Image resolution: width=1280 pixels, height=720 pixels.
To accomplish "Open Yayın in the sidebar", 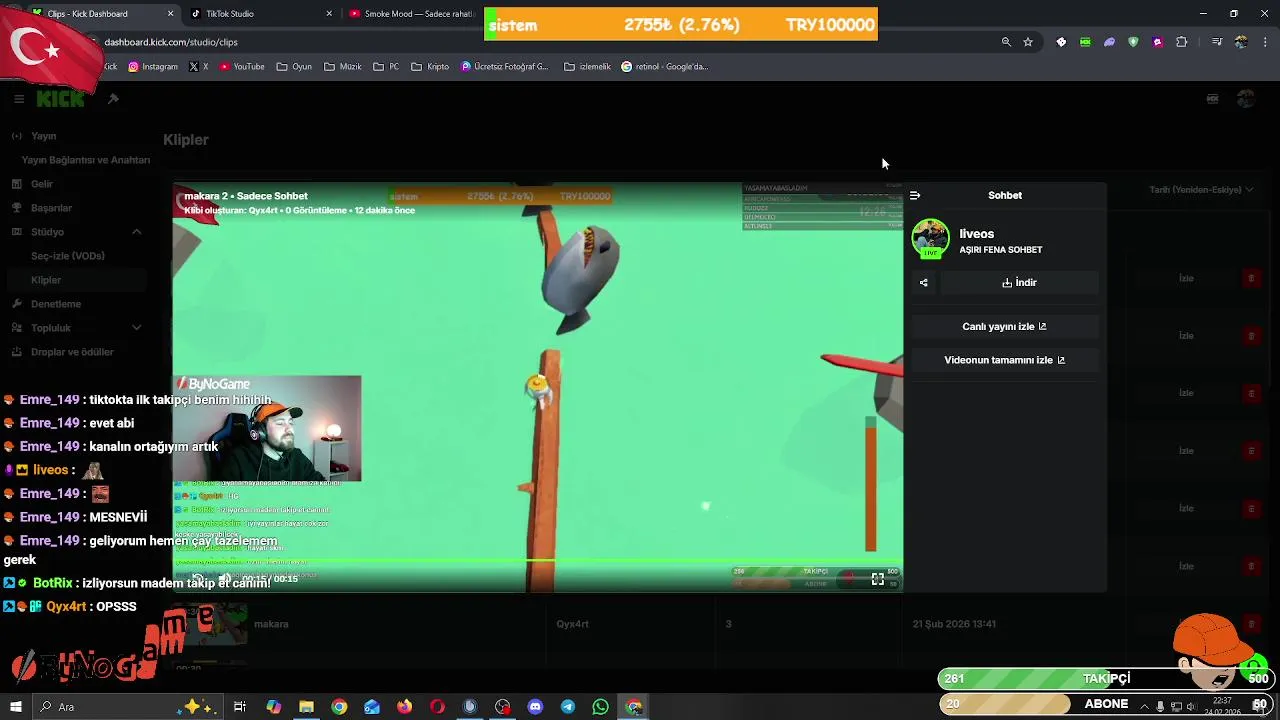I will pos(44,136).
